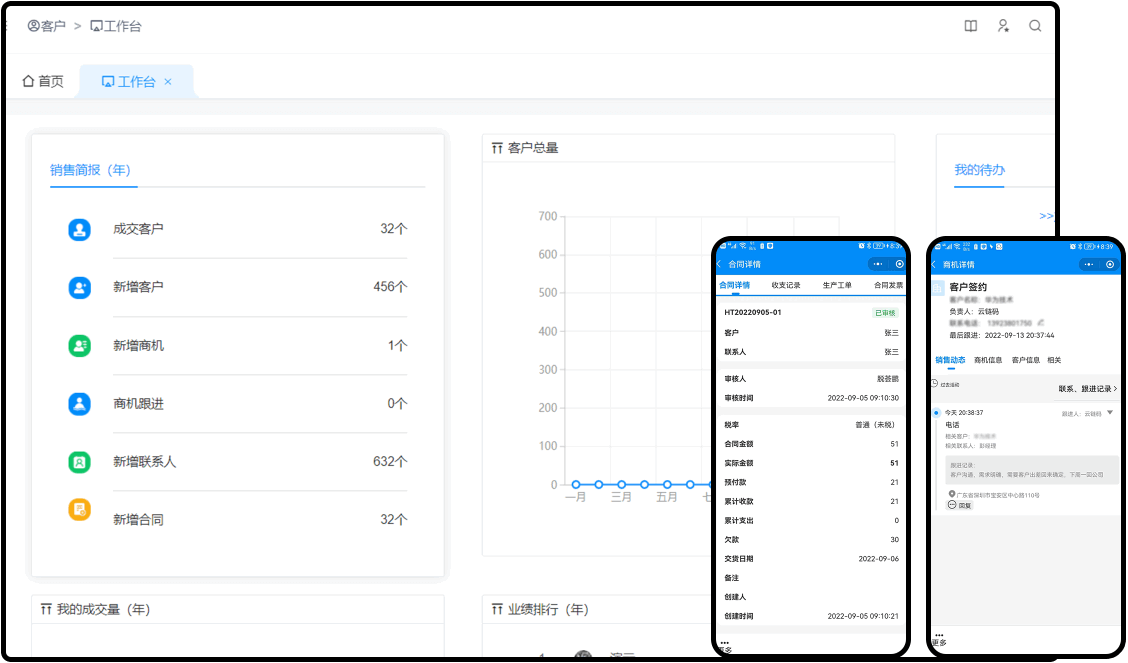Image resolution: width=1128 pixels, height=663 pixels.
Task: Tap the circle target icon on 商机详情 header
Action: pos(1110,265)
